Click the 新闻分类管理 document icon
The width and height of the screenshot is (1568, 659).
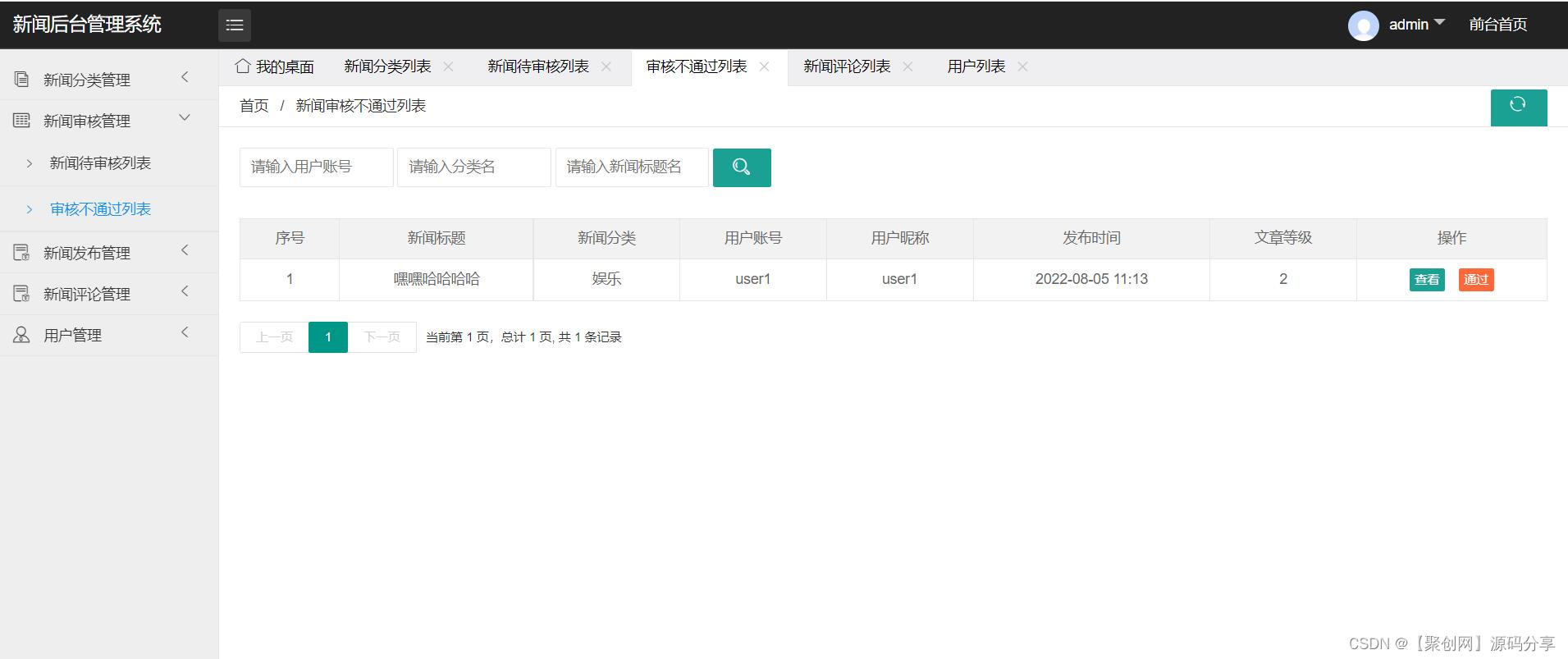pos(22,80)
